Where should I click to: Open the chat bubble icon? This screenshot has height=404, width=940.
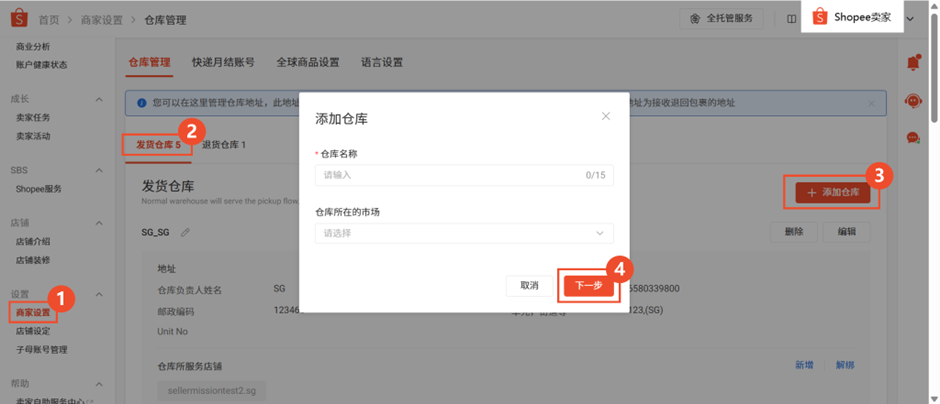point(912,138)
